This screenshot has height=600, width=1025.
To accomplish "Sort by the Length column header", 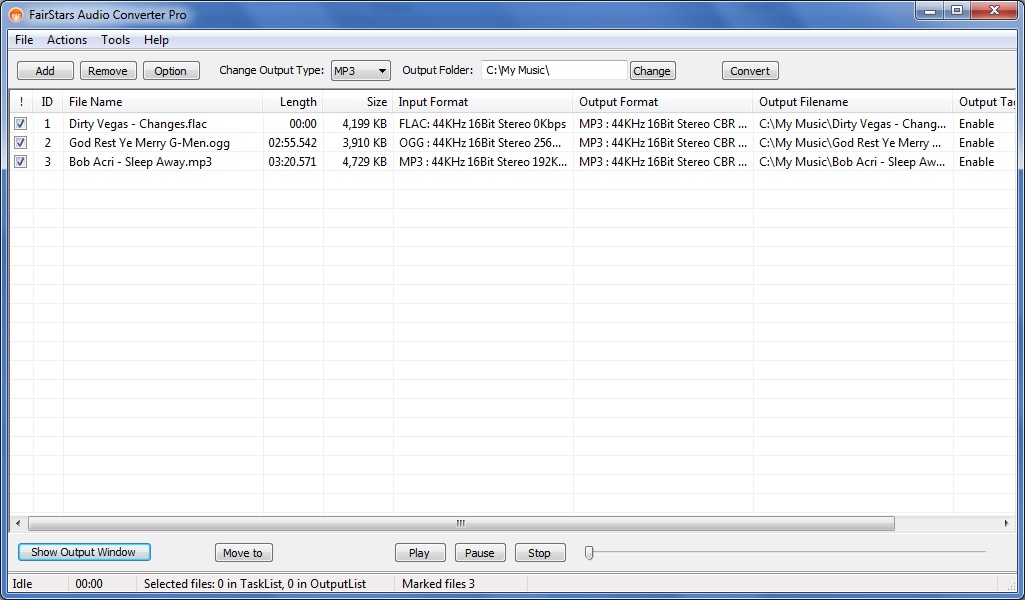I will click(293, 102).
